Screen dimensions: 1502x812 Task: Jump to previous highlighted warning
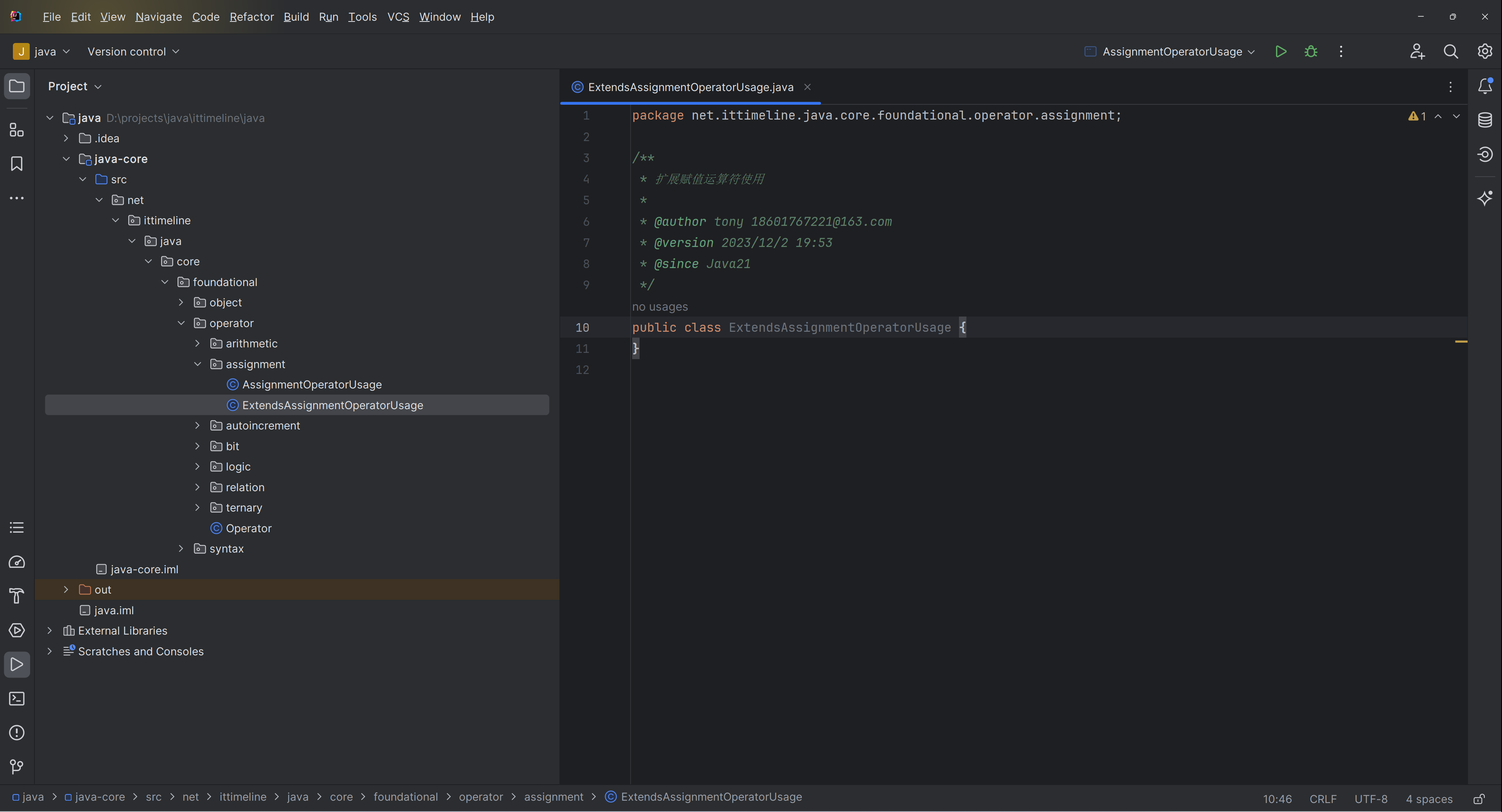[1438, 116]
